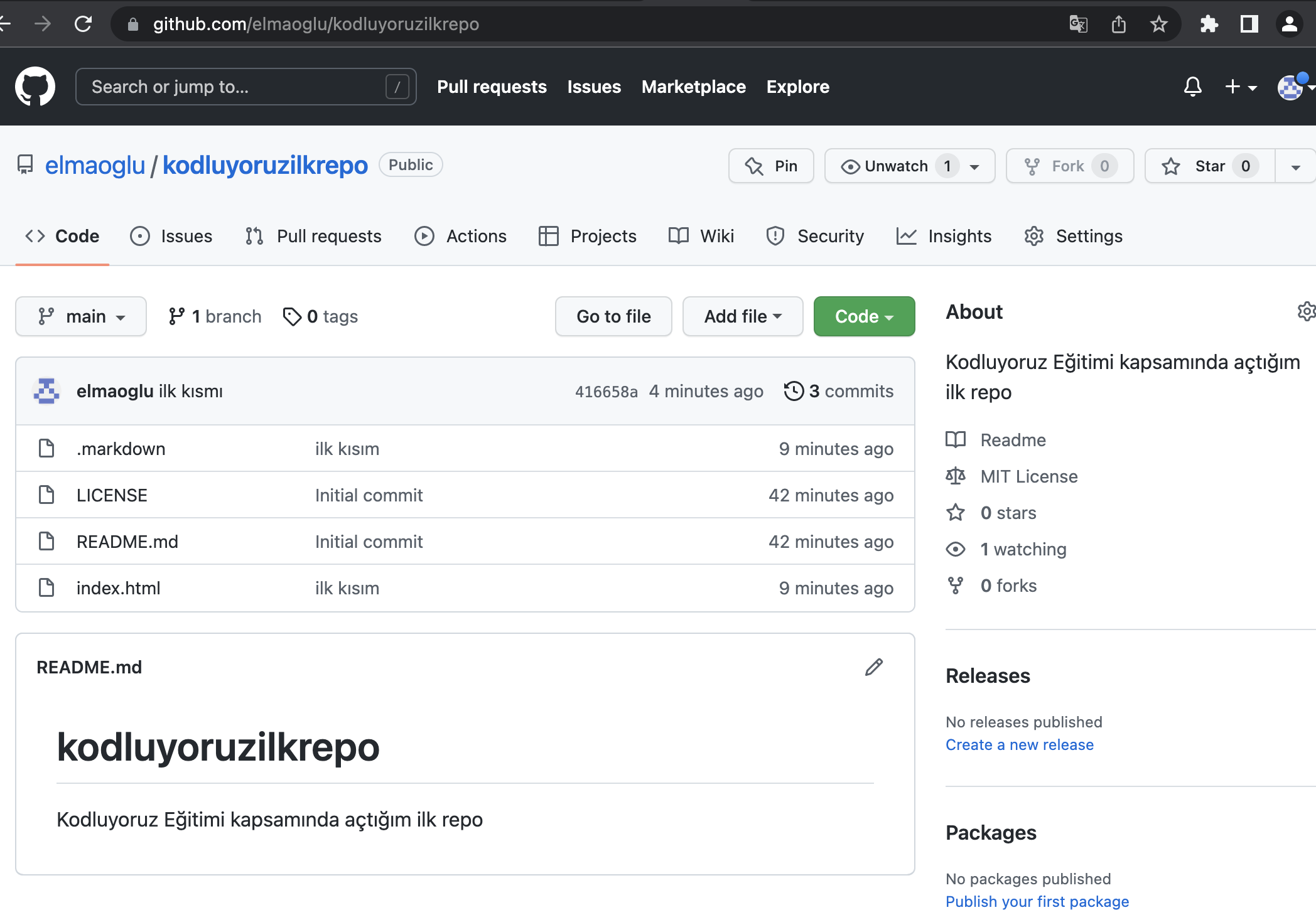The width and height of the screenshot is (1316, 910).
Task: Edit README.md with the pencil icon
Action: pos(873,666)
